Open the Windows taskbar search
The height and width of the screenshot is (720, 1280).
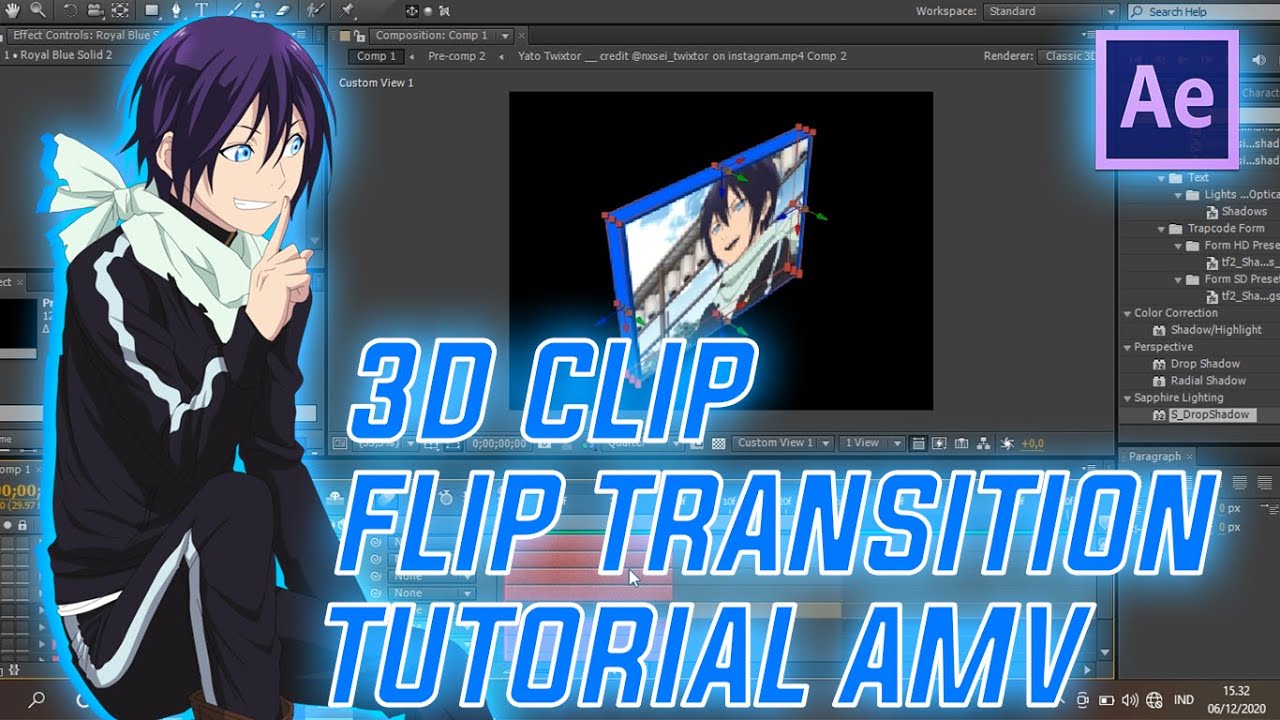pyautogui.click(x=35, y=699)
